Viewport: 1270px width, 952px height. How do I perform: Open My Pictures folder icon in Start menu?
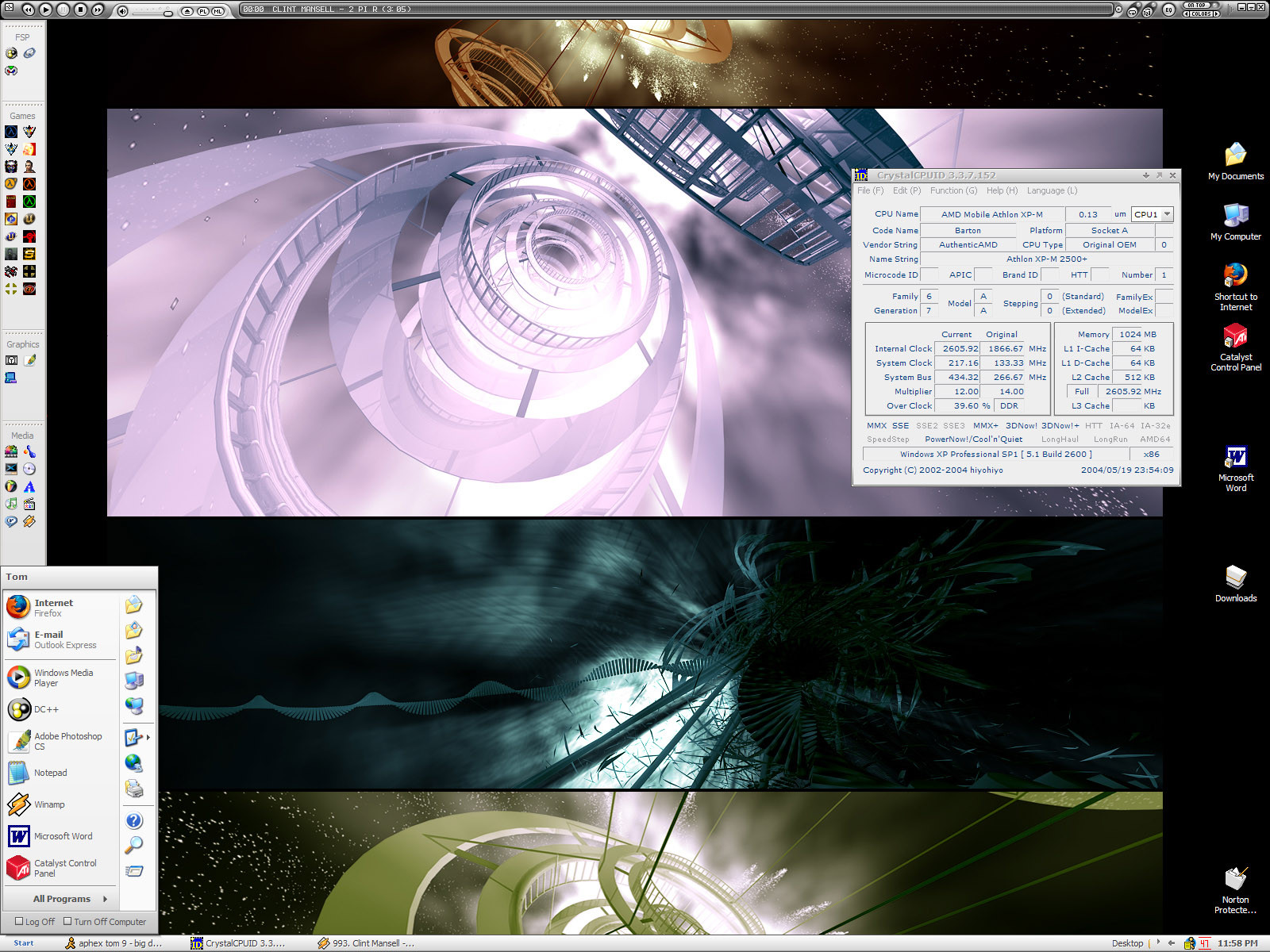tap(133, 630)
